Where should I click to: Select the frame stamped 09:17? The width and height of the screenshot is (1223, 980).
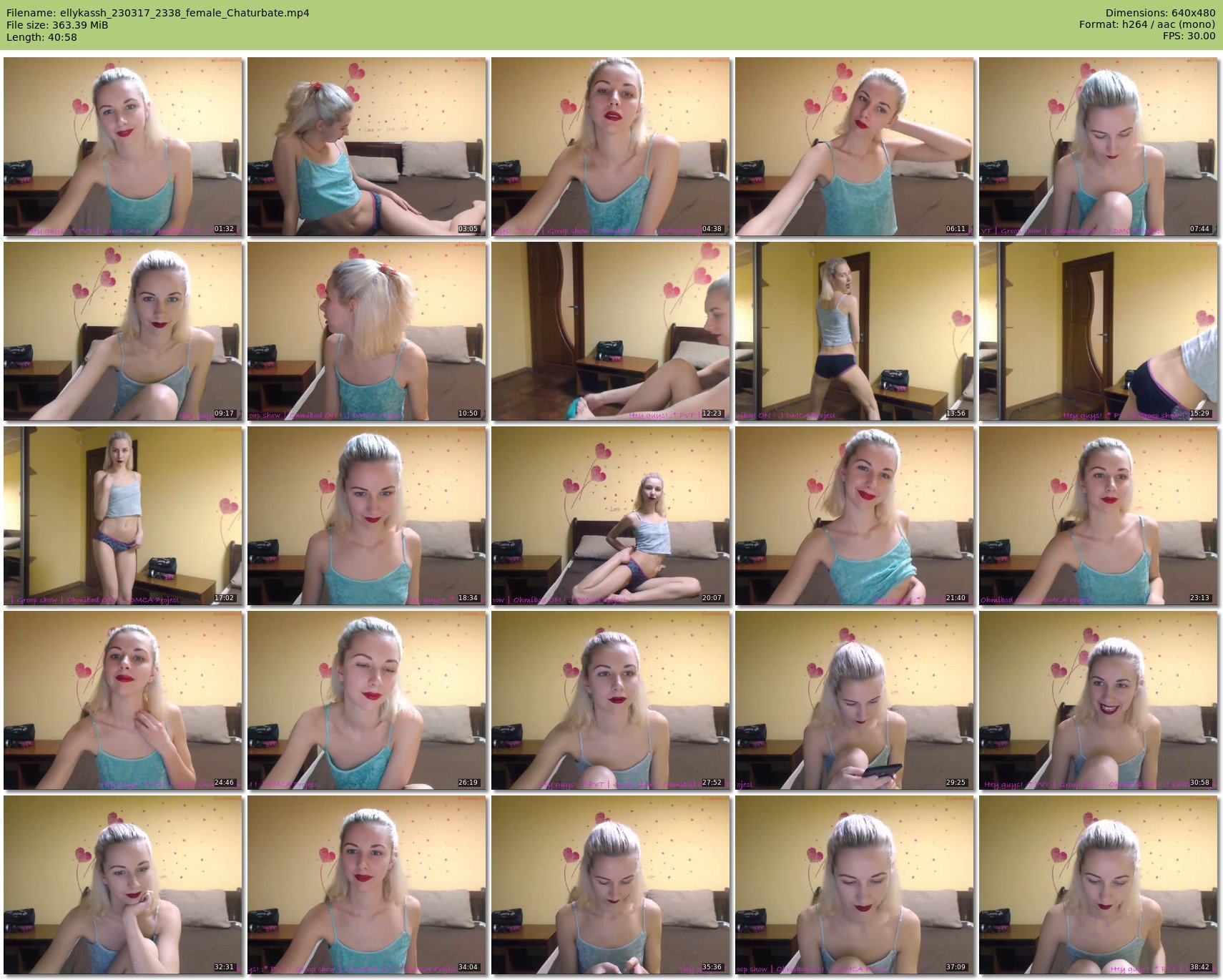pos(123,331)
